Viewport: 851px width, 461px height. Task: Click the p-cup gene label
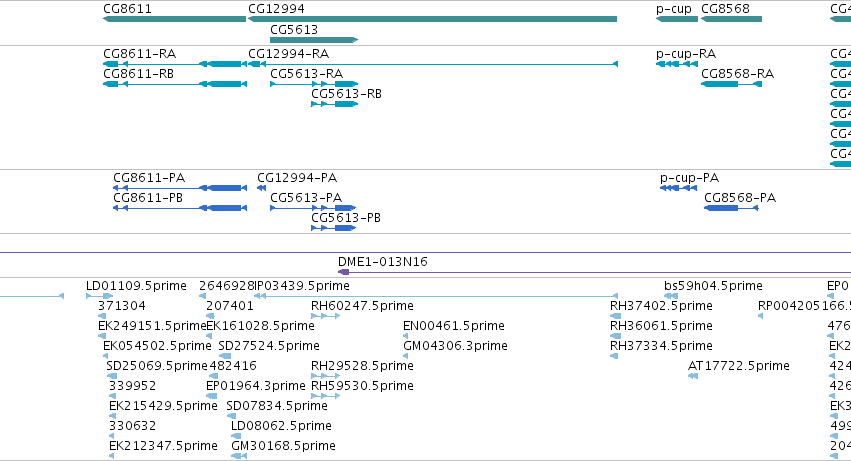click(x=674, y=9)
